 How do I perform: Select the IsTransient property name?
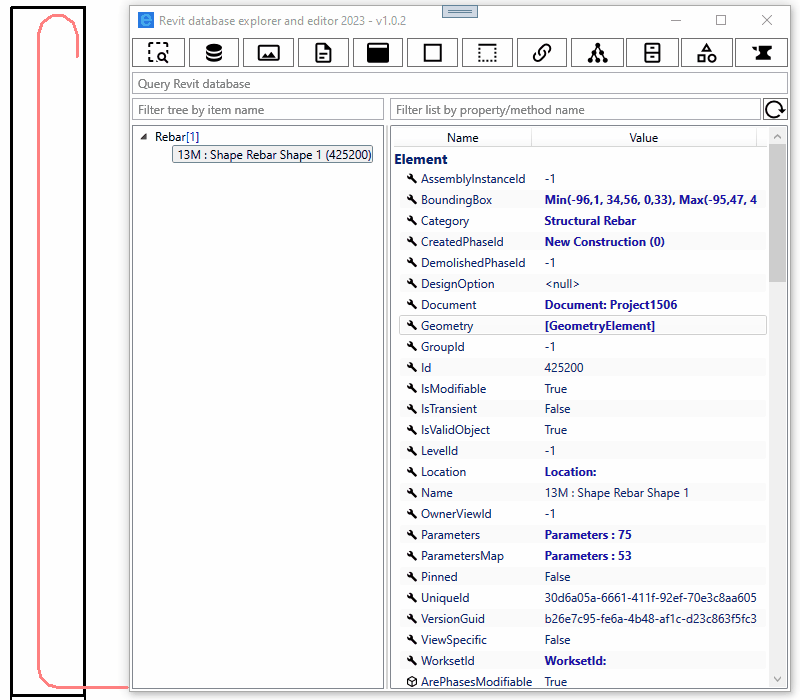pos(448,409)
